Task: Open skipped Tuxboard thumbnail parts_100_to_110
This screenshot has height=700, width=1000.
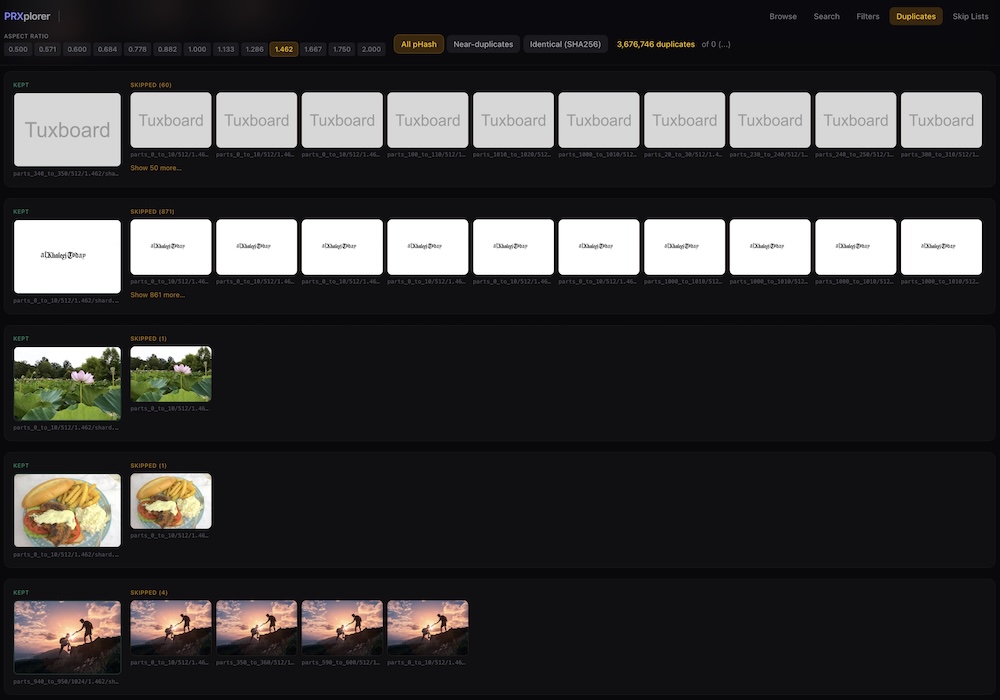Action: [427, 120]
